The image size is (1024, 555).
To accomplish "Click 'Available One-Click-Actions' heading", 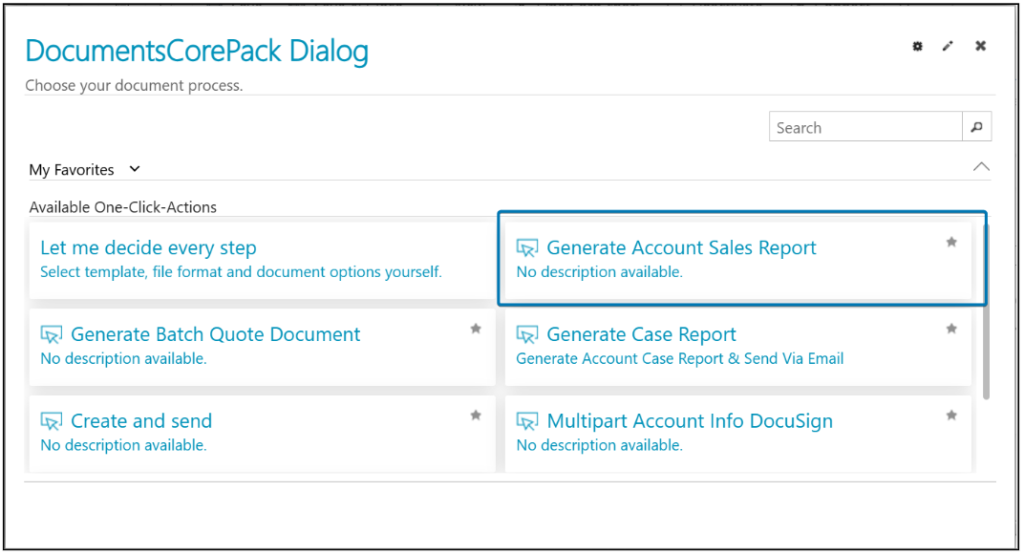I will [123, 207].
